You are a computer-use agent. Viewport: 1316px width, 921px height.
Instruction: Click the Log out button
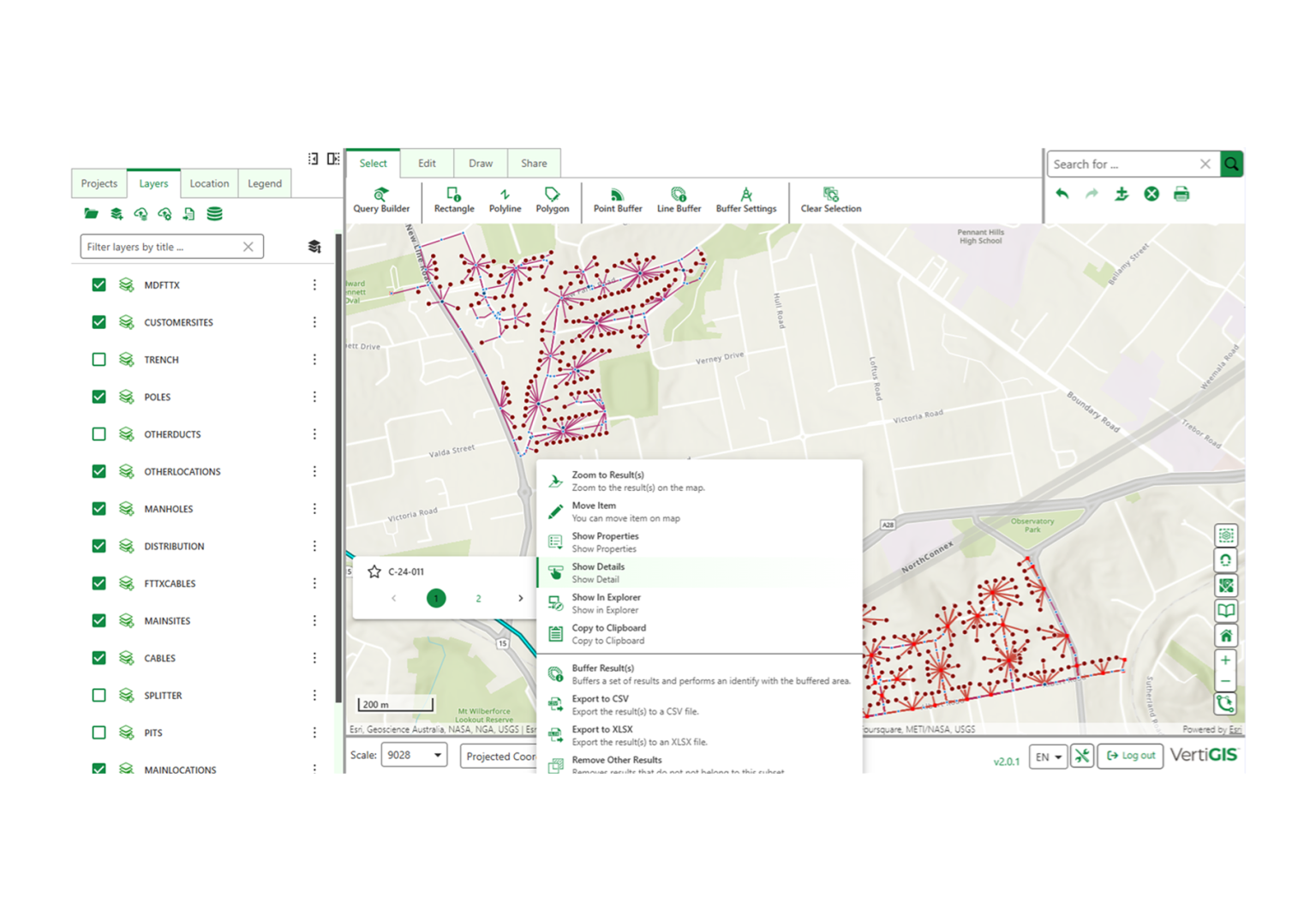[x=1130, y=756]
